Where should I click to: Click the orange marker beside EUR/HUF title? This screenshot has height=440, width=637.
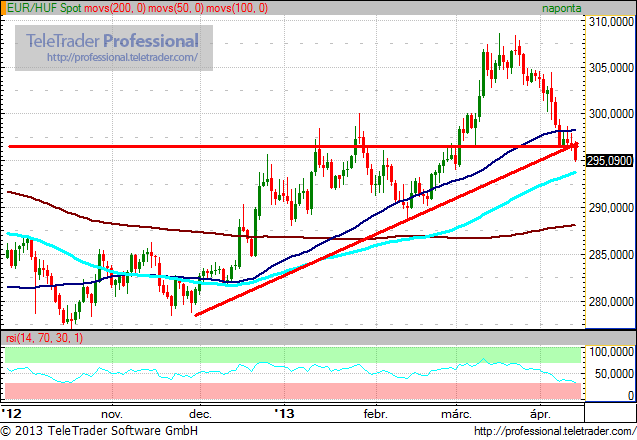tap(4, 8)
